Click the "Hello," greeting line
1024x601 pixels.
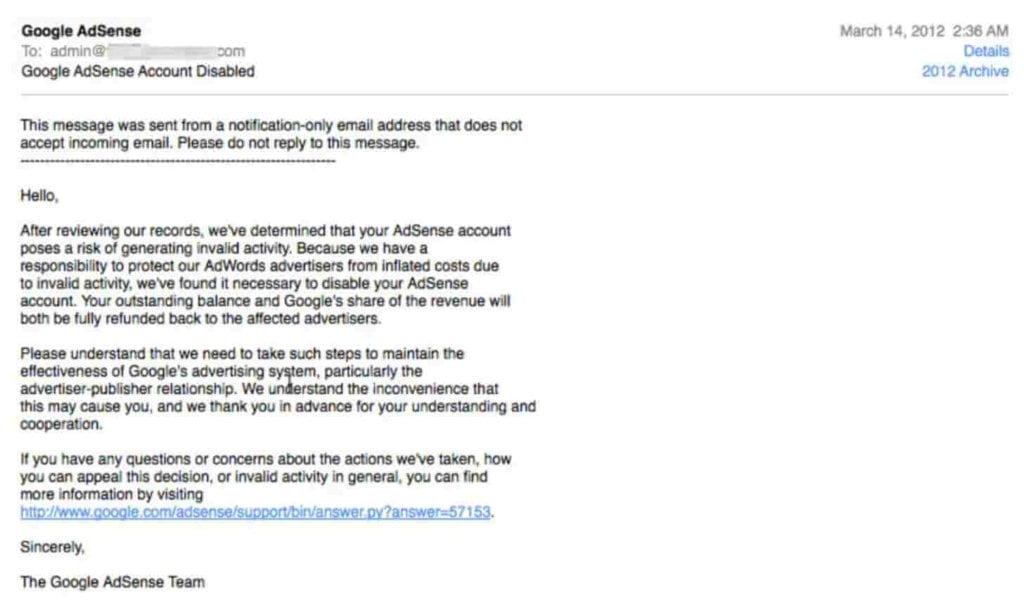(x=40, y=196)
